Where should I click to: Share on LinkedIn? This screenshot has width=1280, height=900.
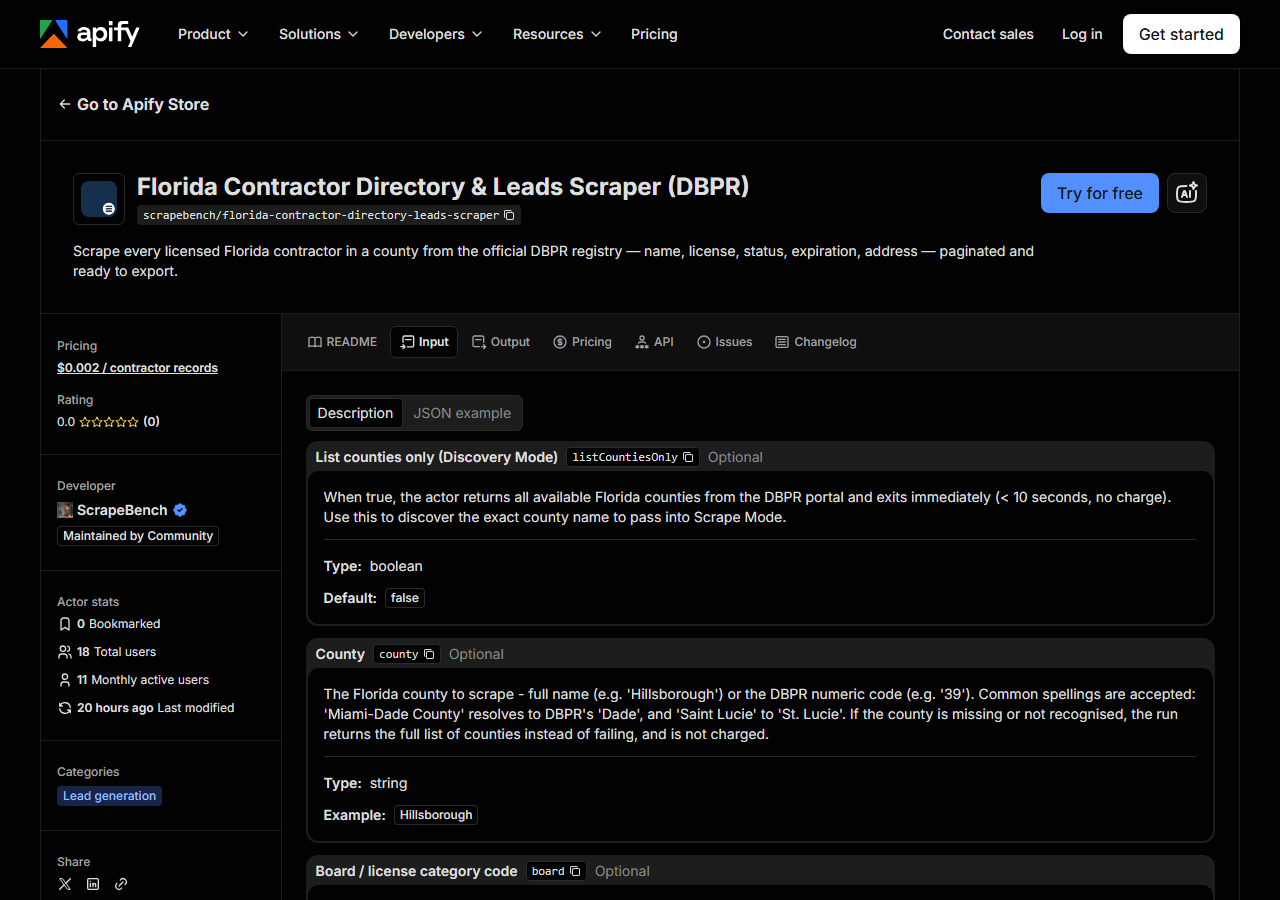tap(93, 884)
